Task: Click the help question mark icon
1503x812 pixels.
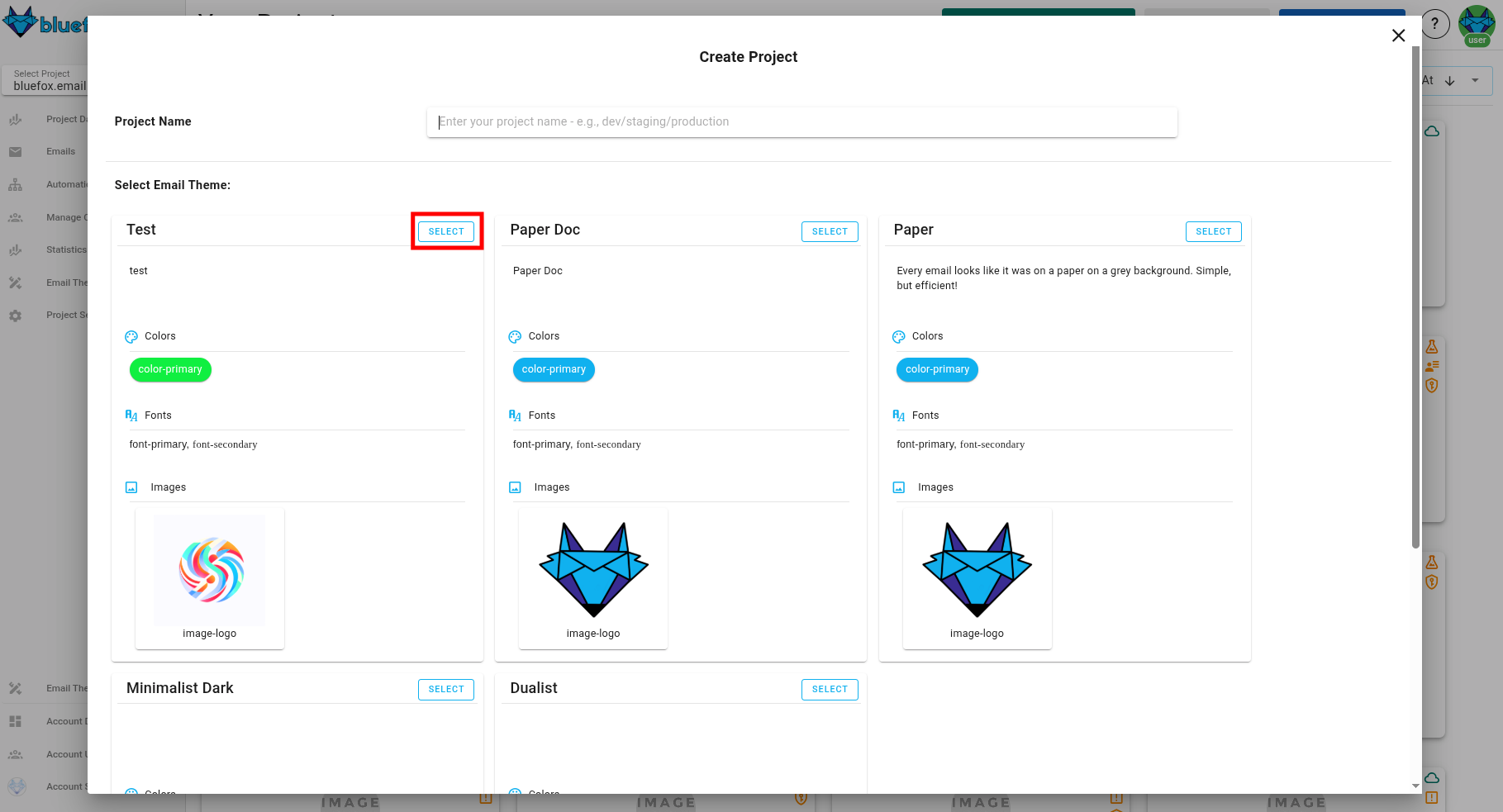Action: 1435,24
